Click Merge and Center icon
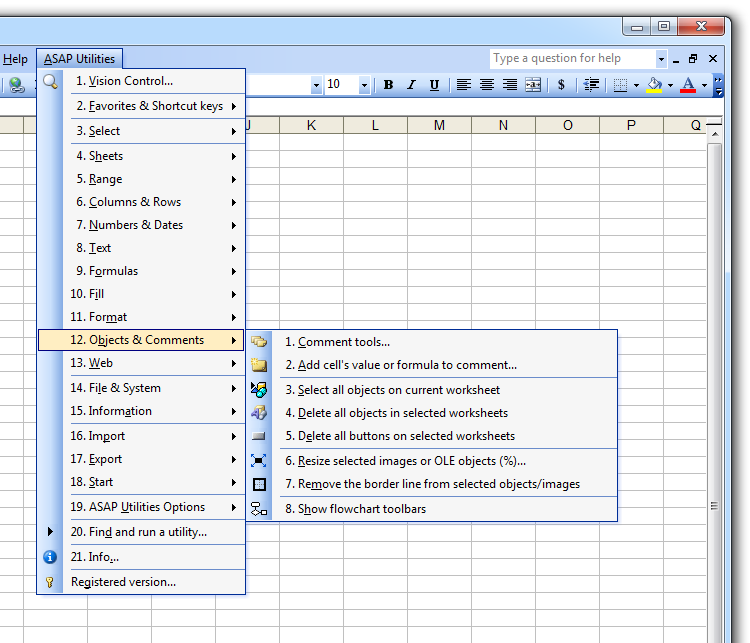 point(533,85)
